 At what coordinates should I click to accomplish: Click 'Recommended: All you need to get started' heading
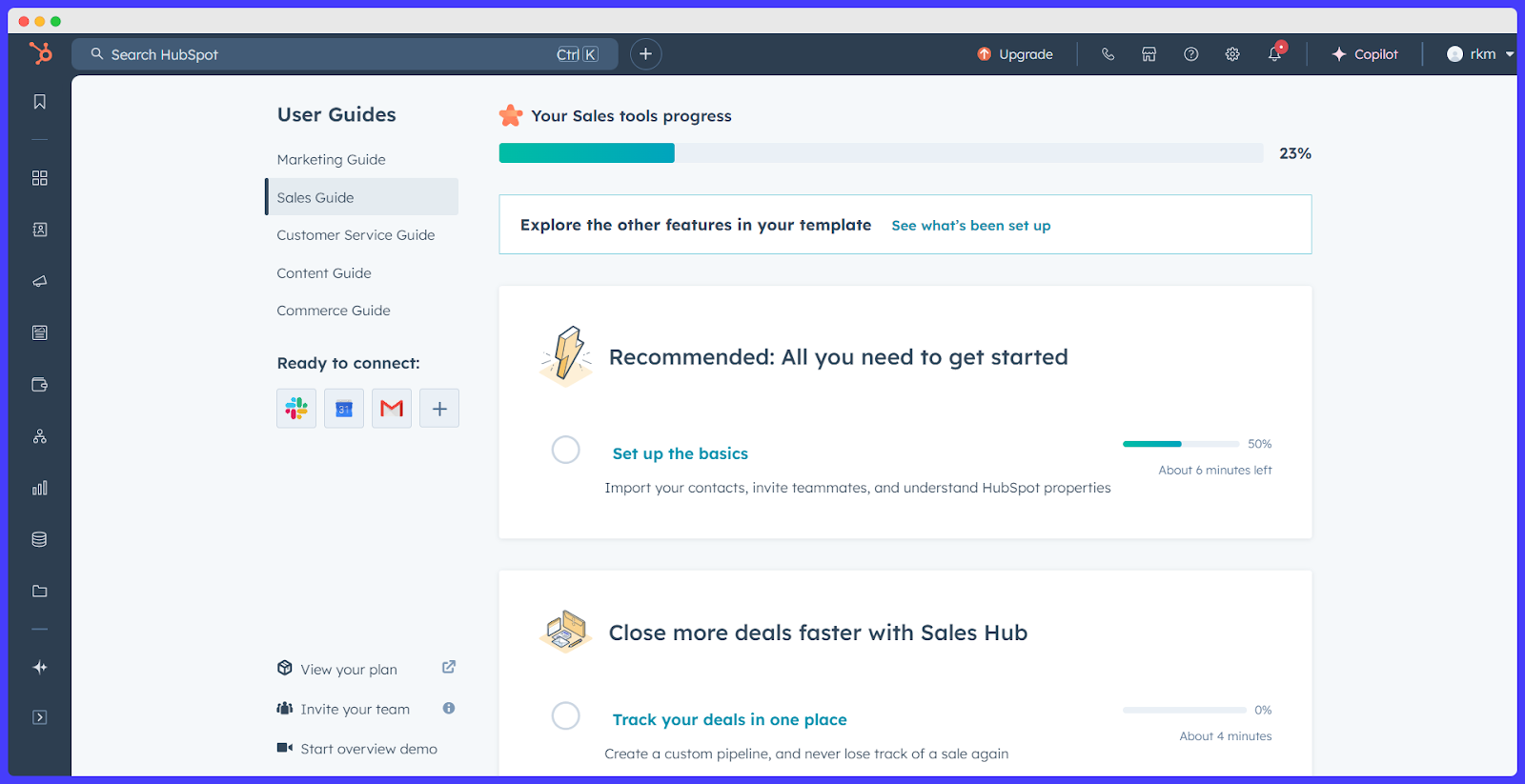click(x=839, y=357)
